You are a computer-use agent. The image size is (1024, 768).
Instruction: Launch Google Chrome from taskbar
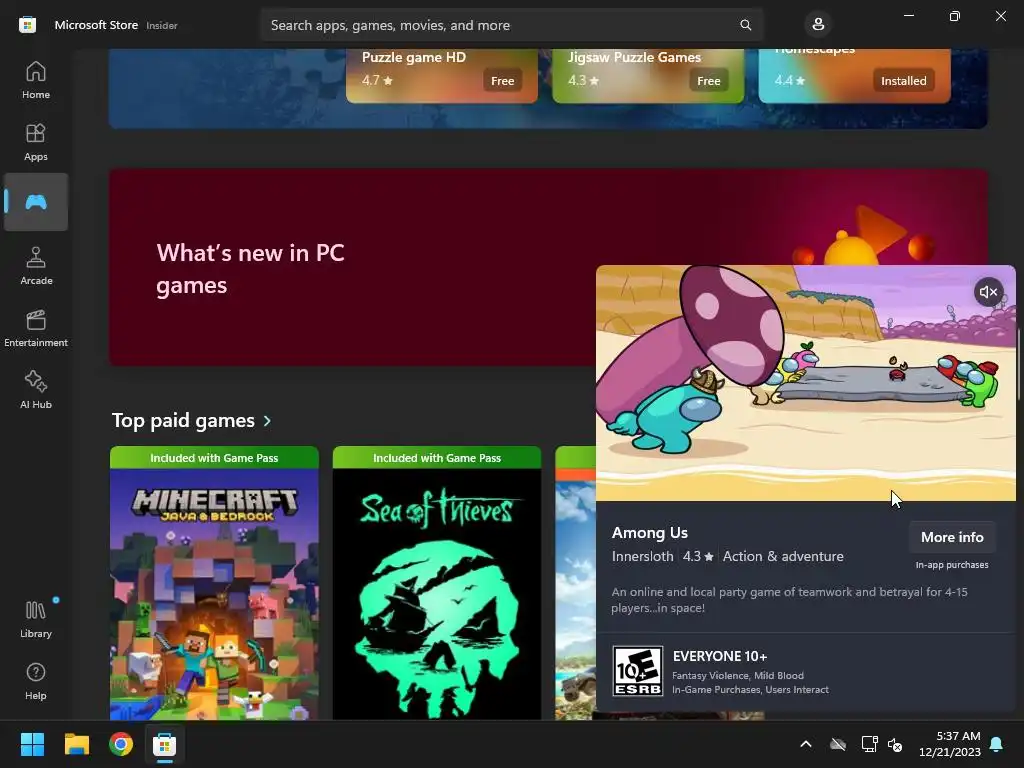click(x=121, y=744)
